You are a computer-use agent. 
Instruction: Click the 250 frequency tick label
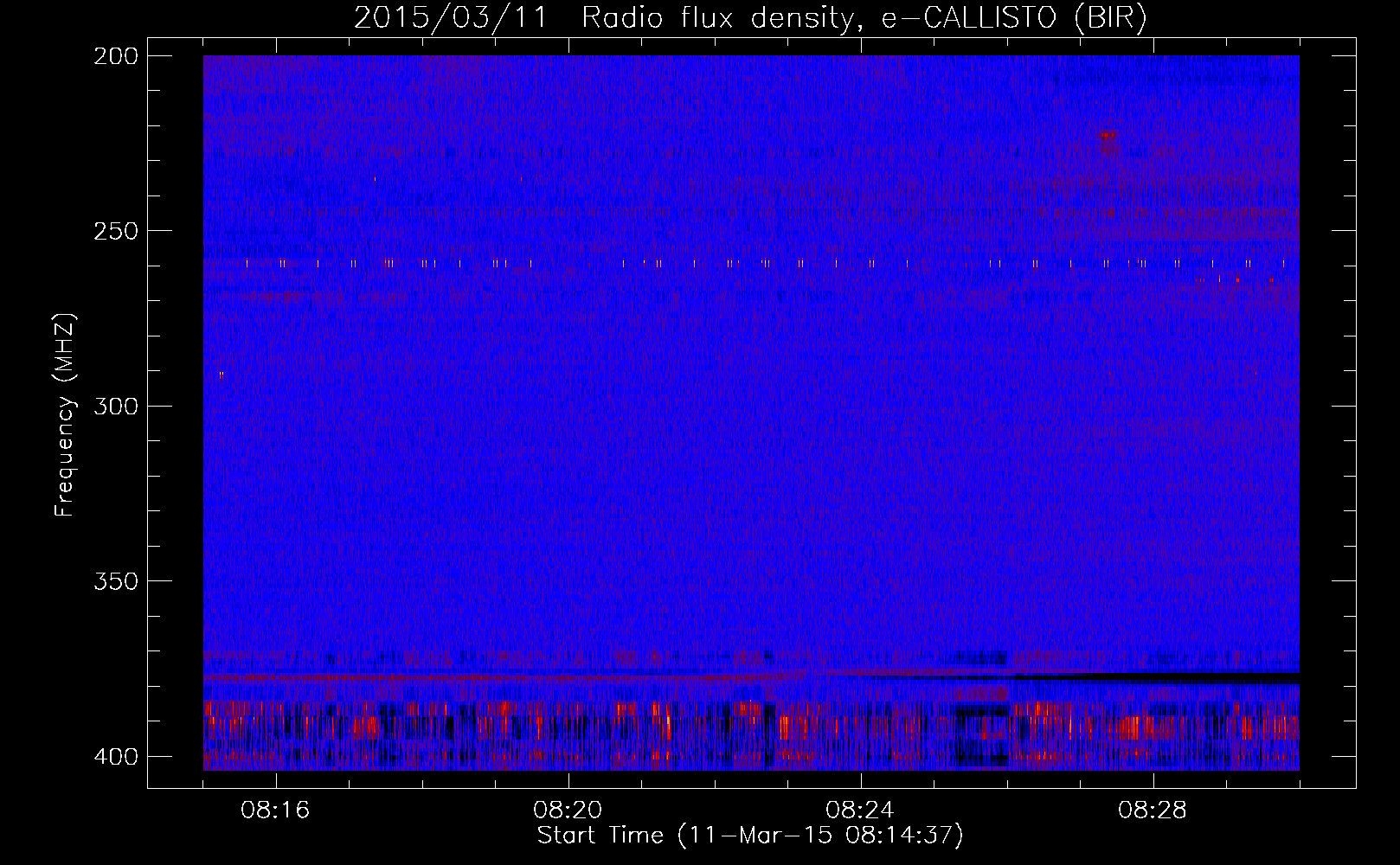pos(115,231)
